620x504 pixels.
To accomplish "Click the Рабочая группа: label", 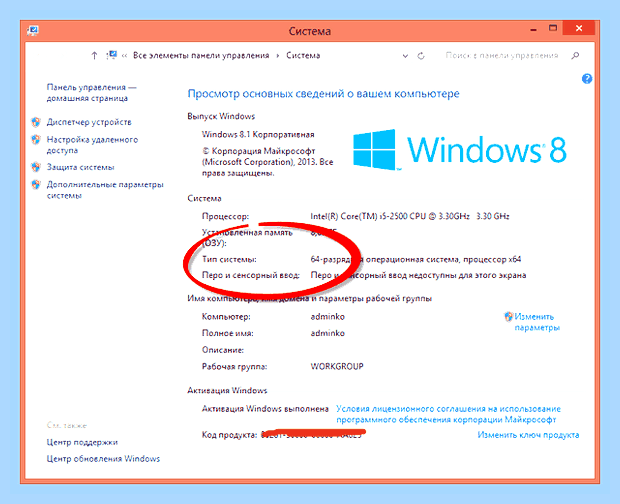I will [x=234, y=366].
